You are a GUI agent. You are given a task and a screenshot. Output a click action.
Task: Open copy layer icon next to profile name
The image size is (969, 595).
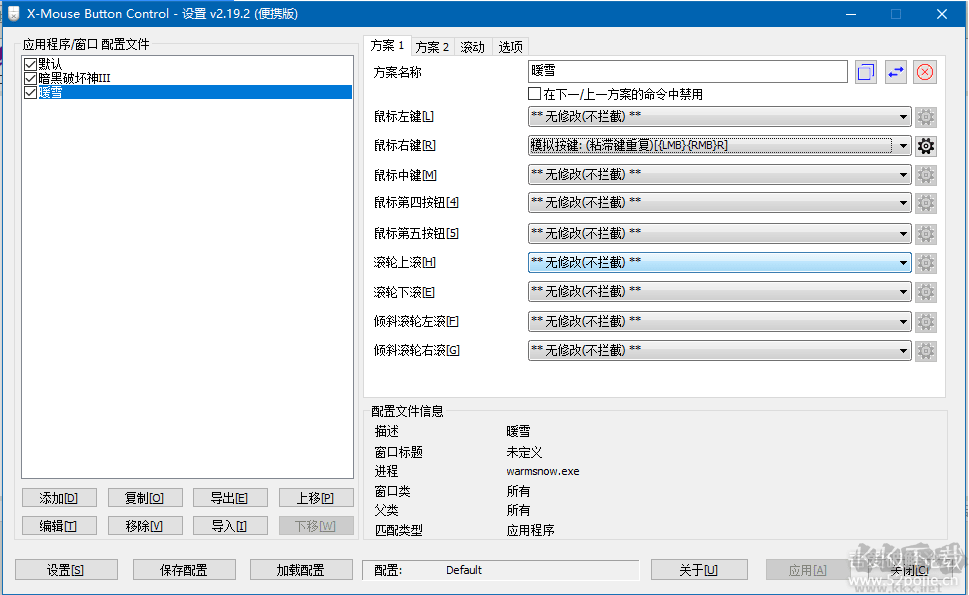click(x=864, y=71)
